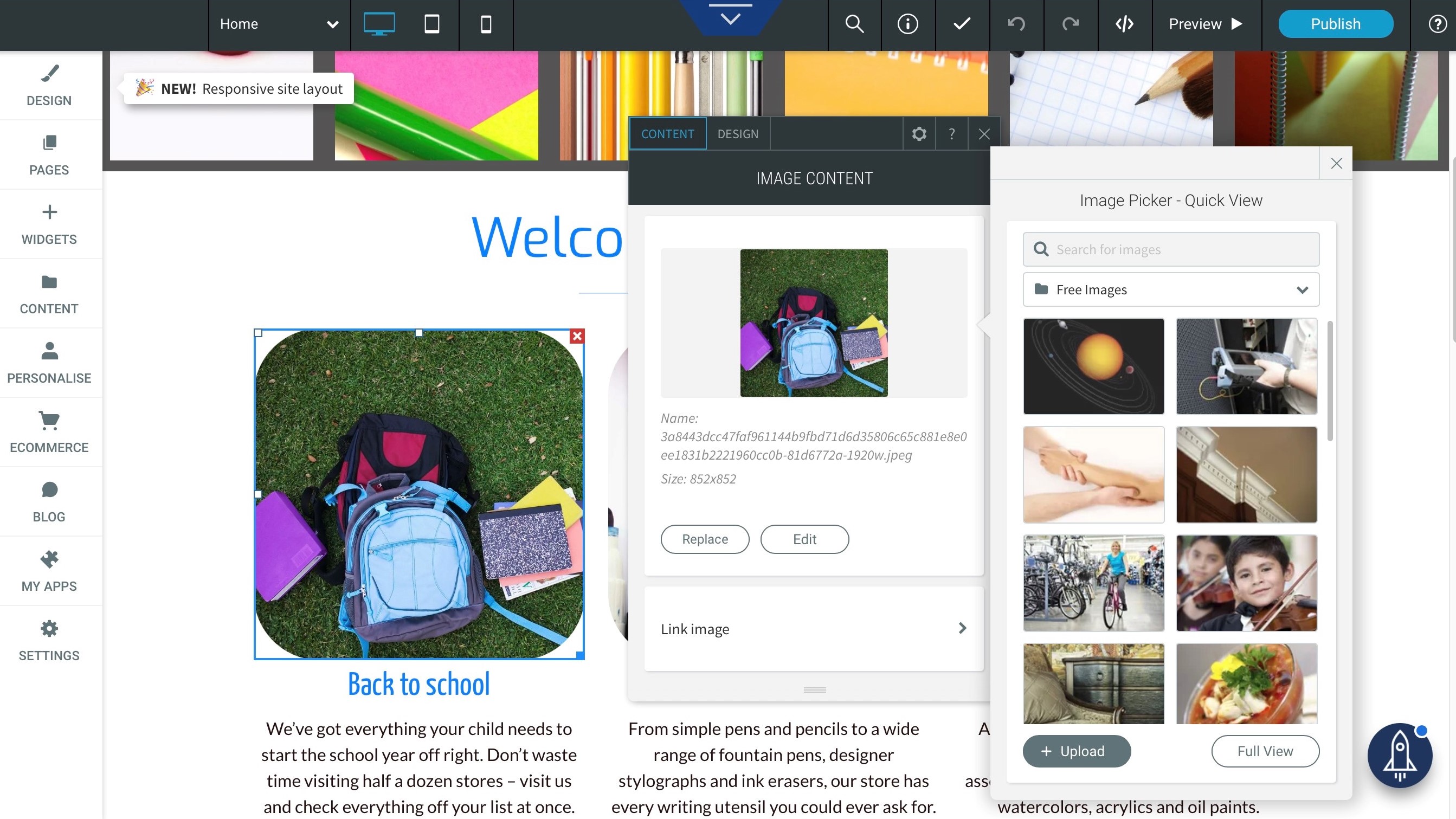Expand the Link image section
Screen dimensions: 1456x819
(962, 628)
